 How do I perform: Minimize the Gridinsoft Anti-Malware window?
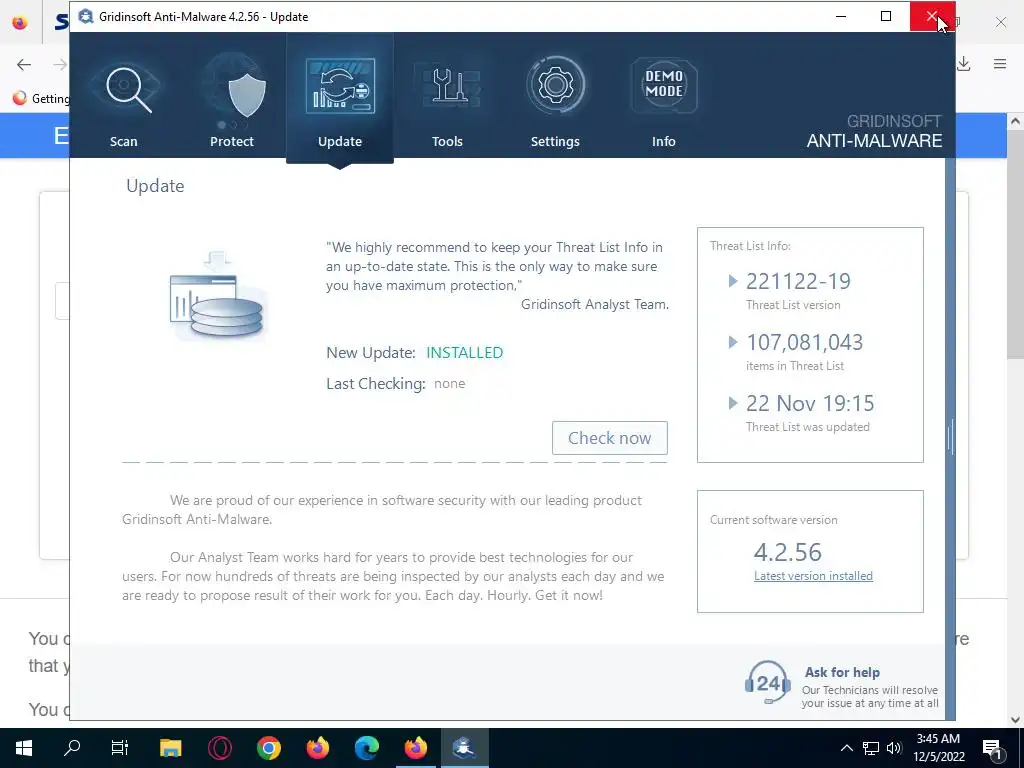coord(841,16)
